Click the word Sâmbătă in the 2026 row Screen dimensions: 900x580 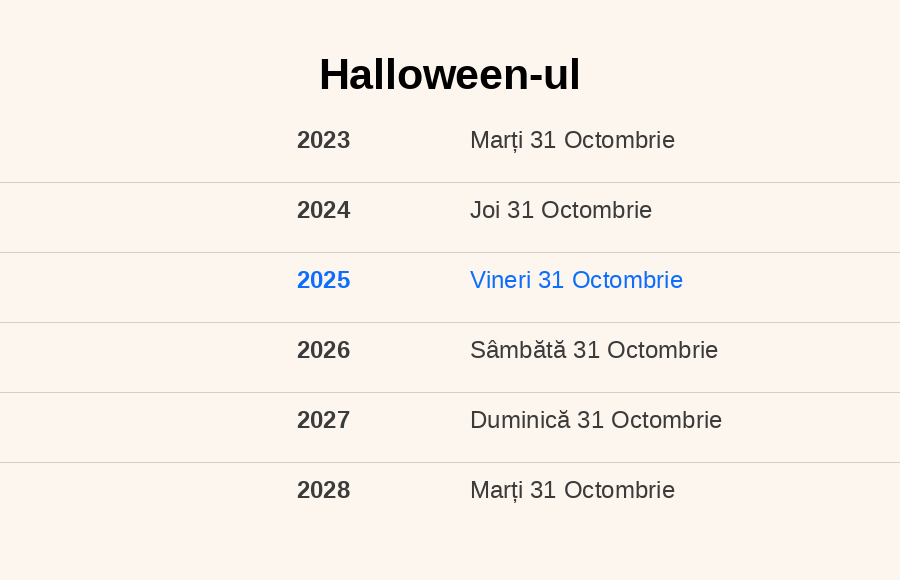[518, 350]
